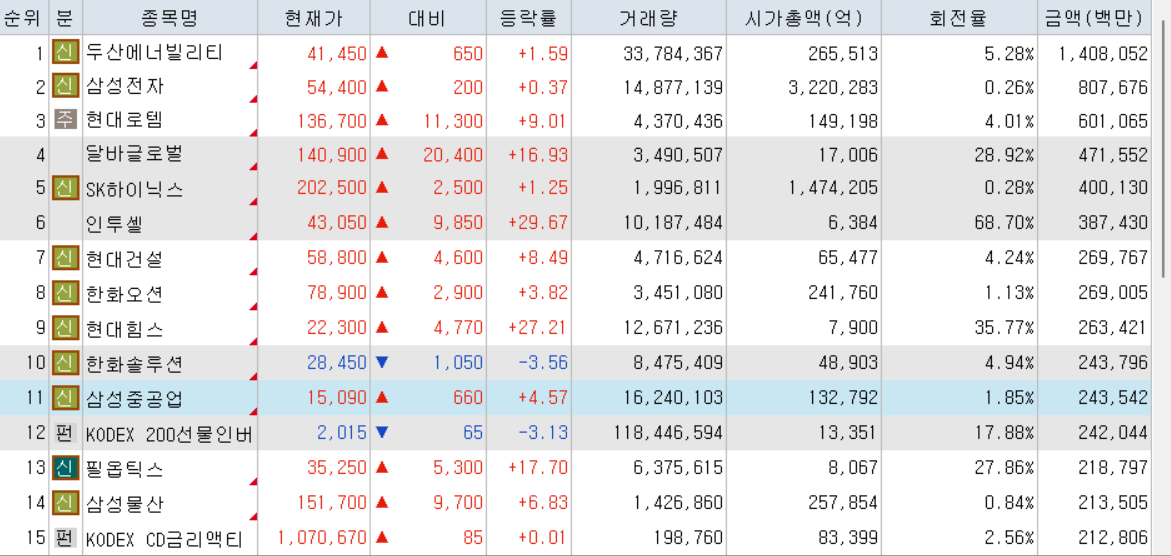The width and height of the screenshot is (1171, 556).
Task: Click change rate +17.70
Action: (538, 469)
